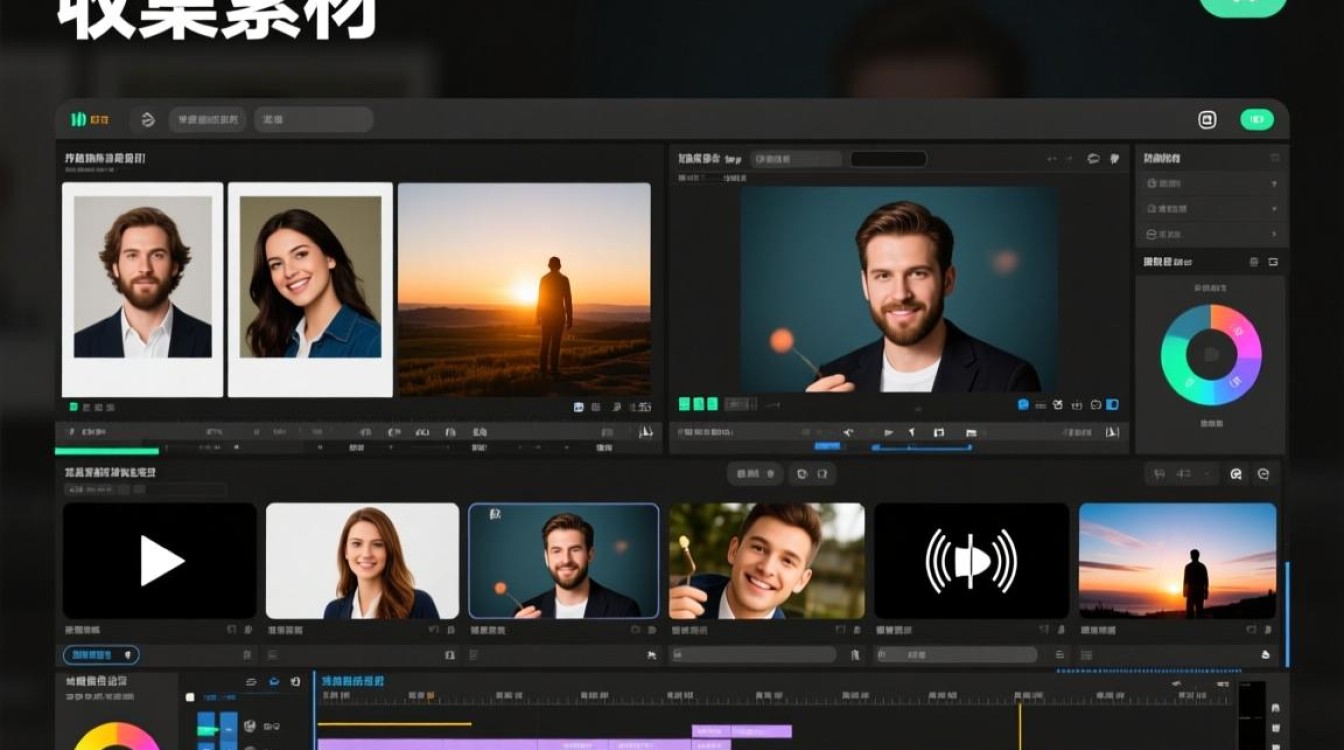Select the sunset silhouette thumbnail in media grid
This screenshot has height=750, width=1344.
point(1177,560)
